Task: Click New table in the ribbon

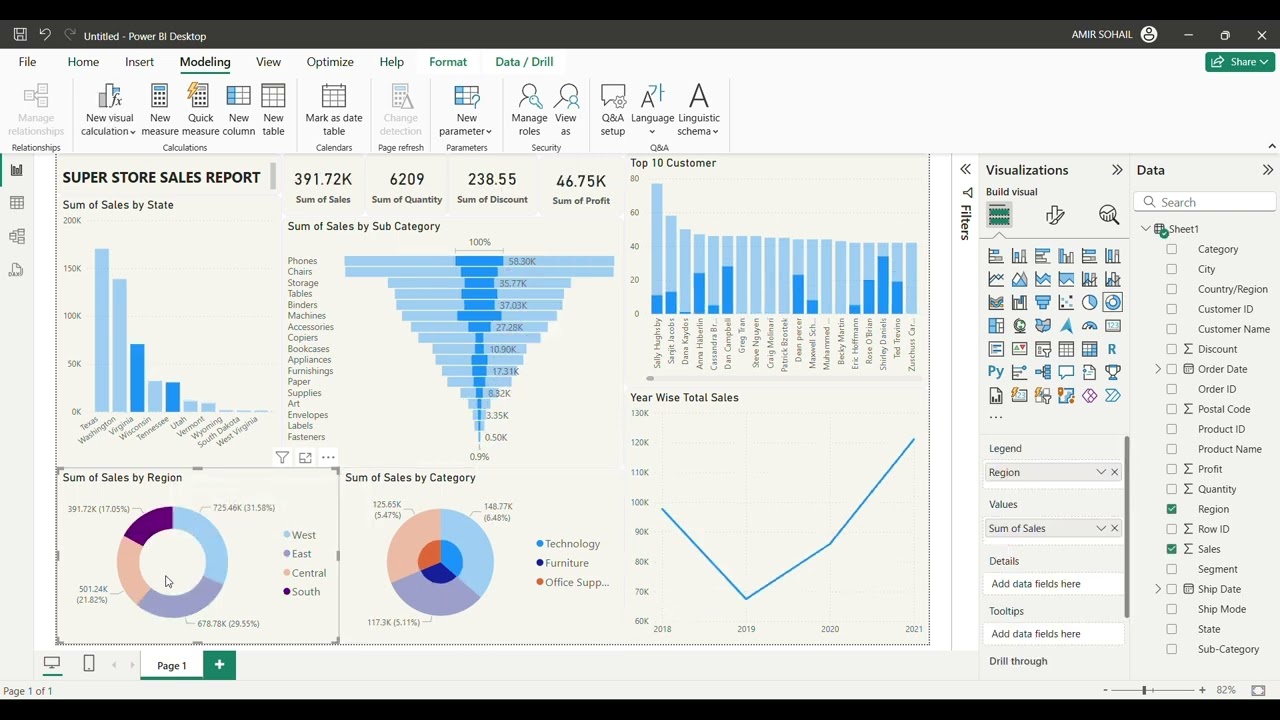Action: coord(273,110)
